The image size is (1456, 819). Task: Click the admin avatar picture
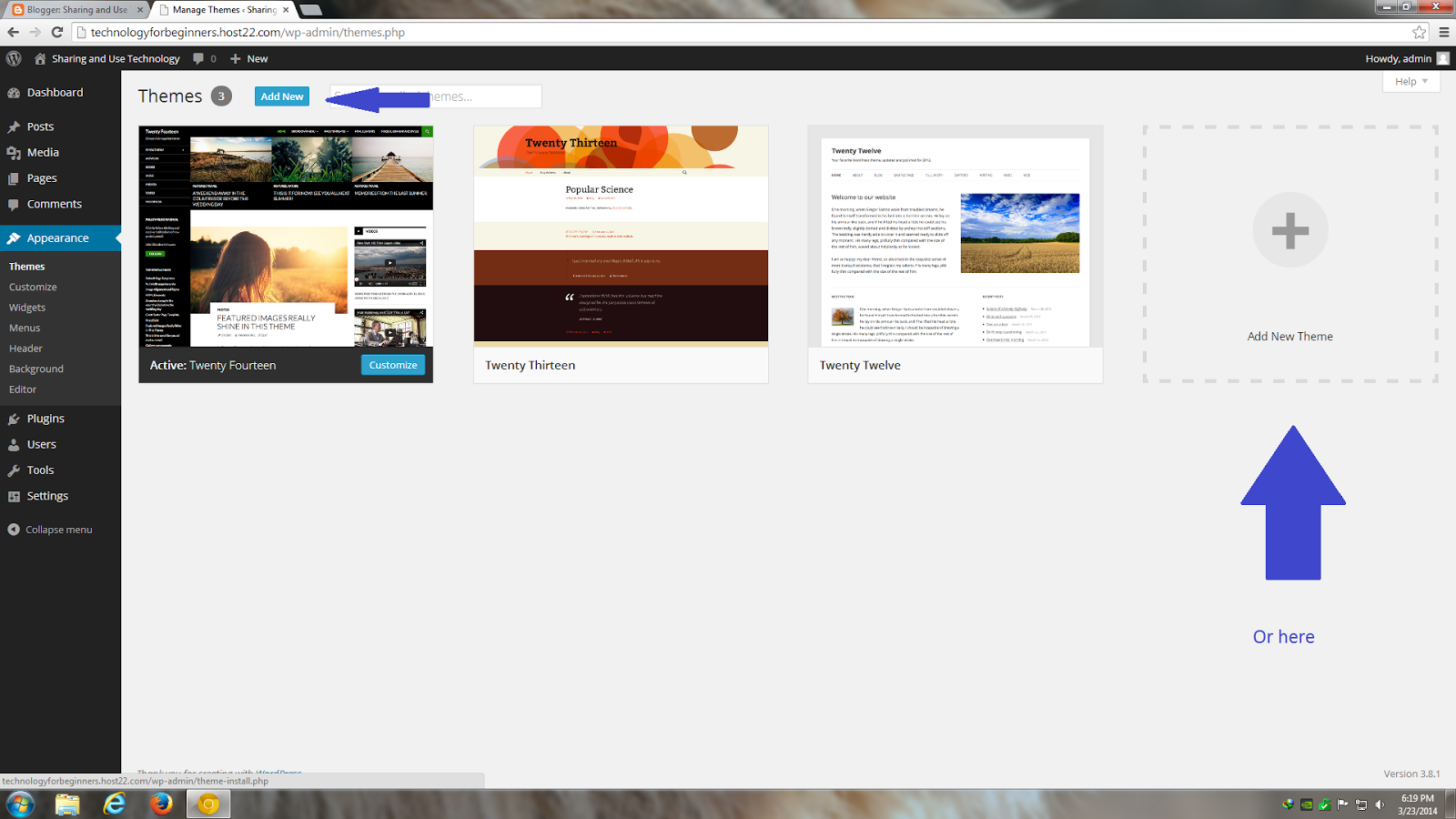[x=1442, y=58]
